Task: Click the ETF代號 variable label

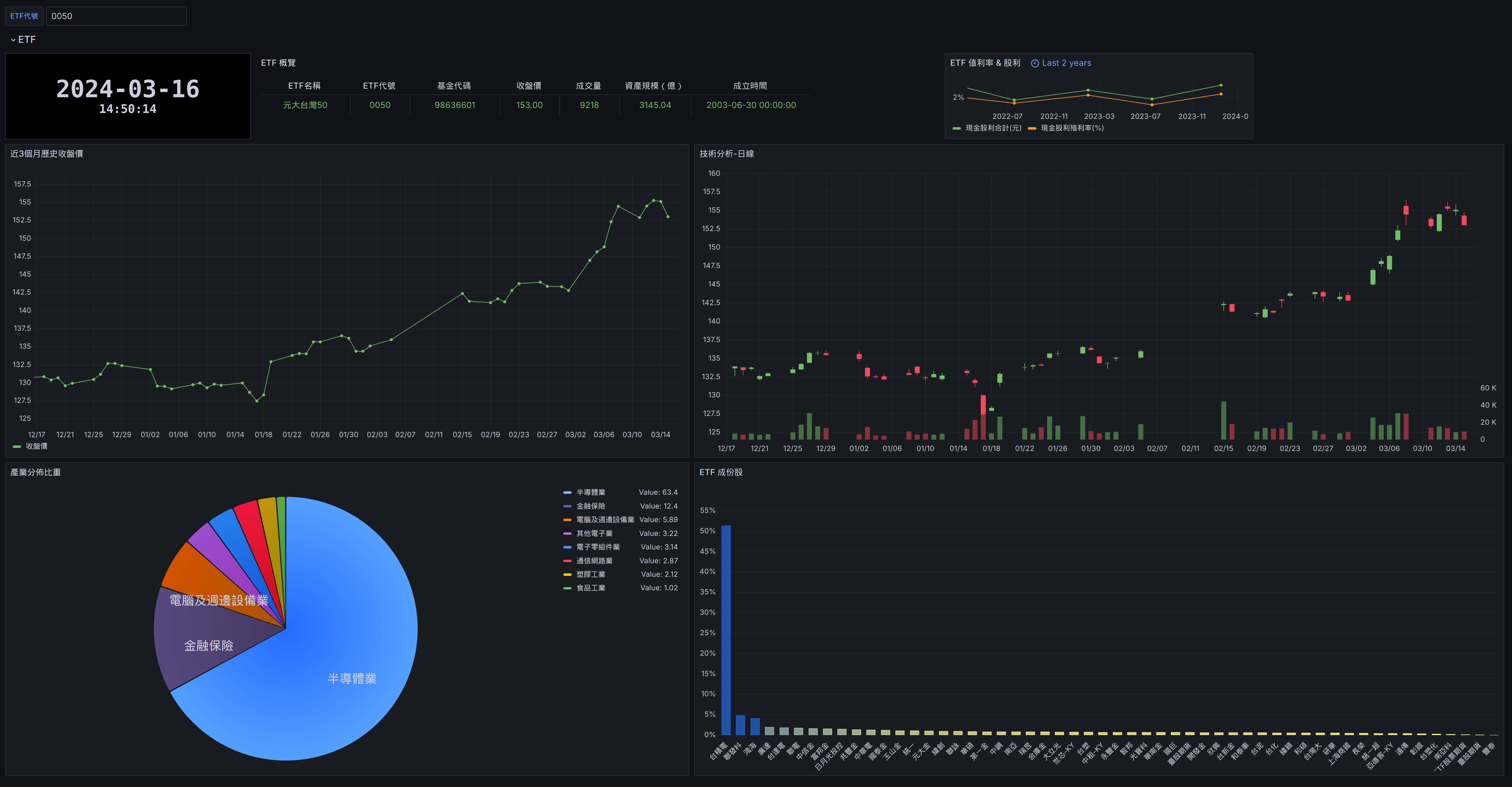Action: coord(24,16)
